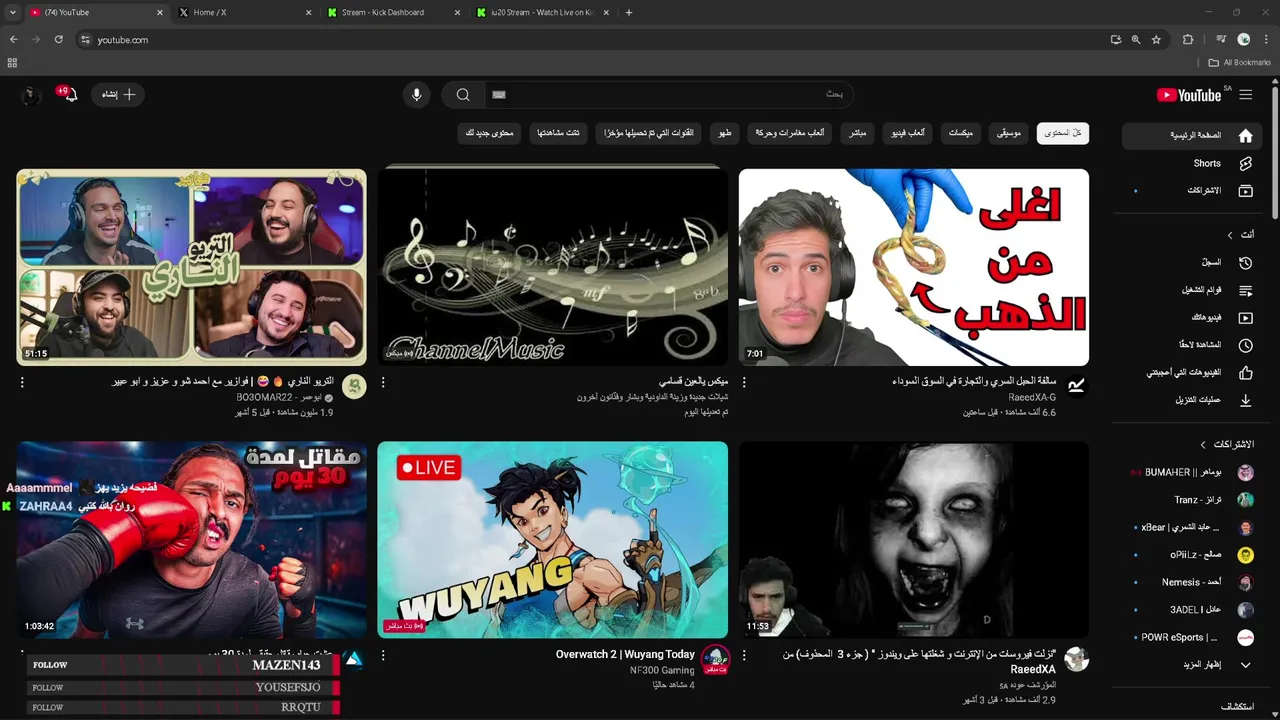1280x720 pixels.
Task: Open a new browser tab
Action: tap(628, 13)
